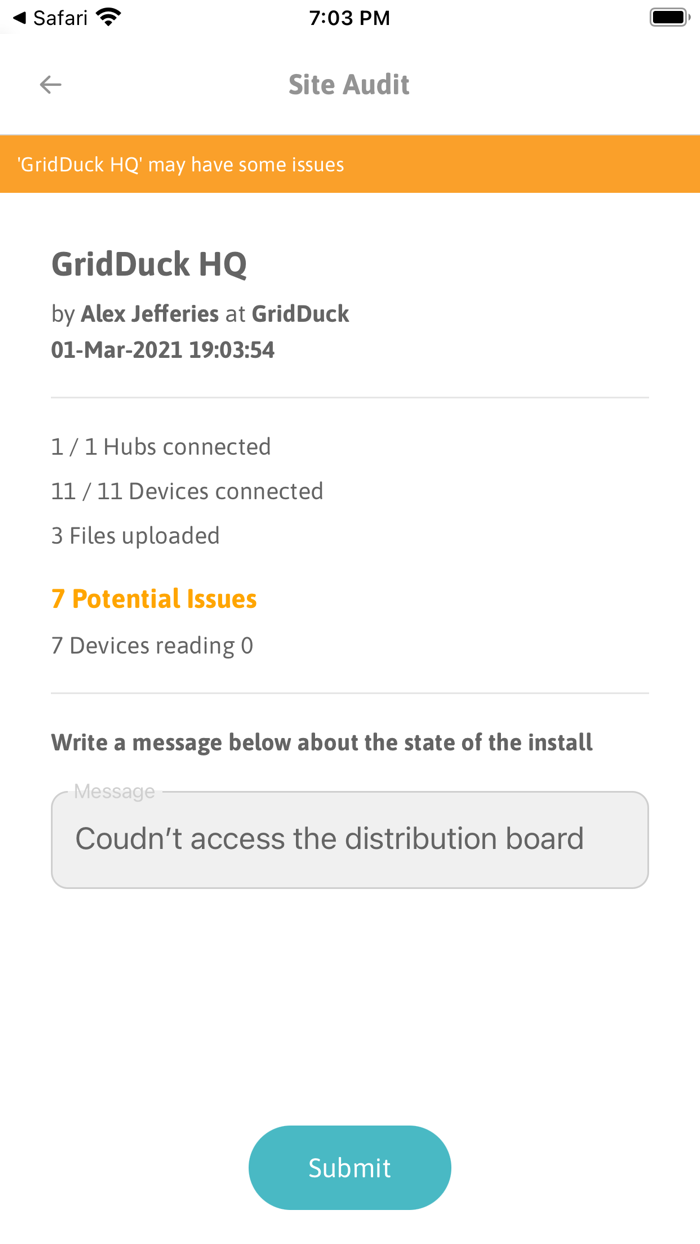Select '11 / 11 Devices connected' row
Viewport: 700px width, 1244px height.
(187, 491)
